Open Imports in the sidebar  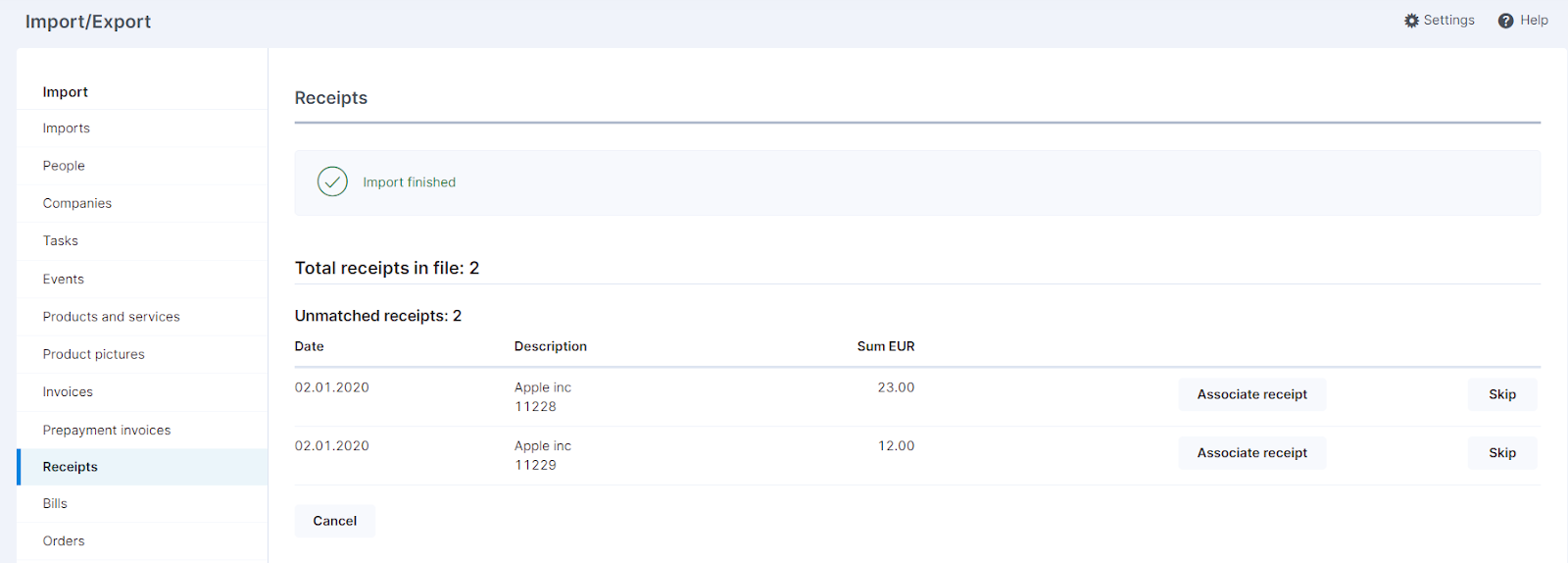click(142, 128)
